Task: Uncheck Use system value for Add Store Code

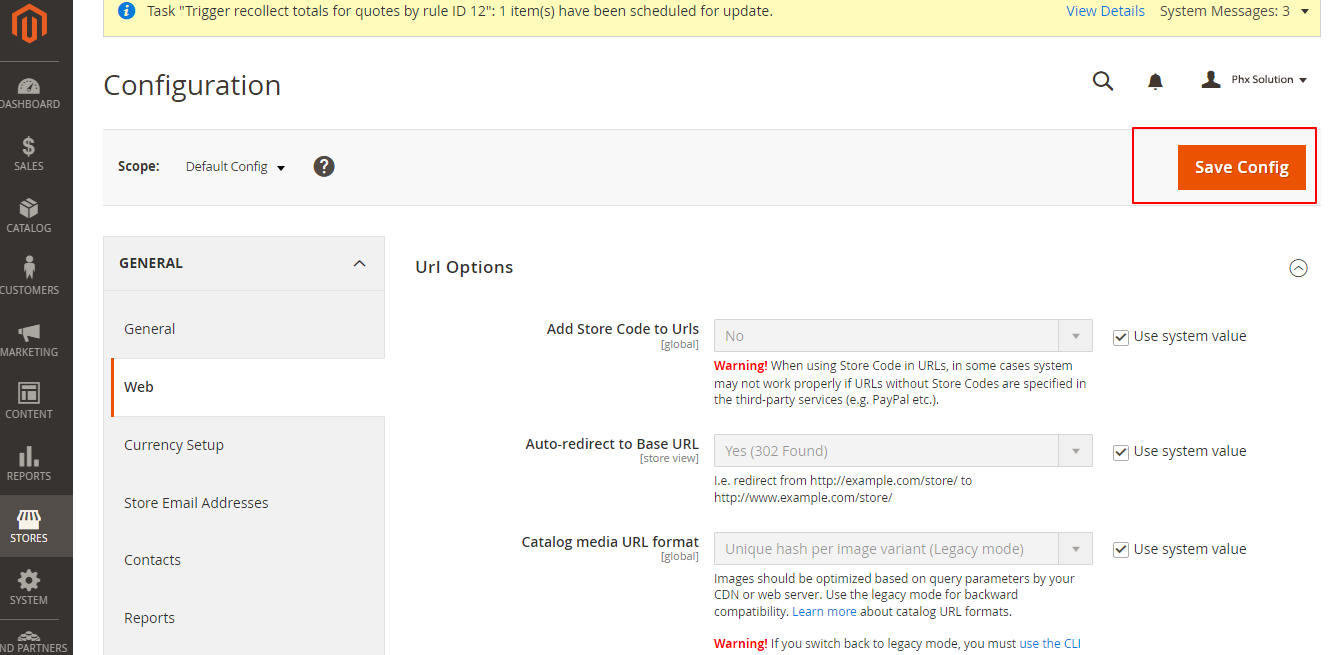Action: coord(1121,337)
